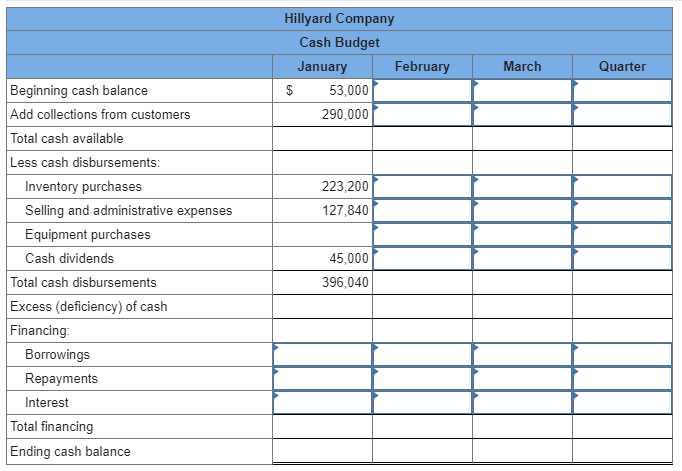The height and width of the screenshot is (471, 682).
Task: Select March borrowings input
Action: coord(522,354)
